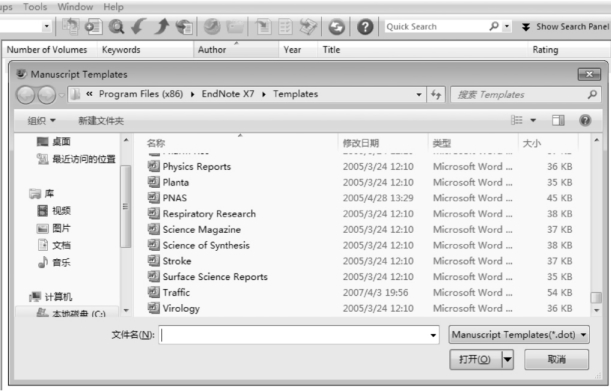Open the recent locations dropdown next to Forward
Image resolution: width=611 pixels, height=391 pixels.
[x=62, y=95]
